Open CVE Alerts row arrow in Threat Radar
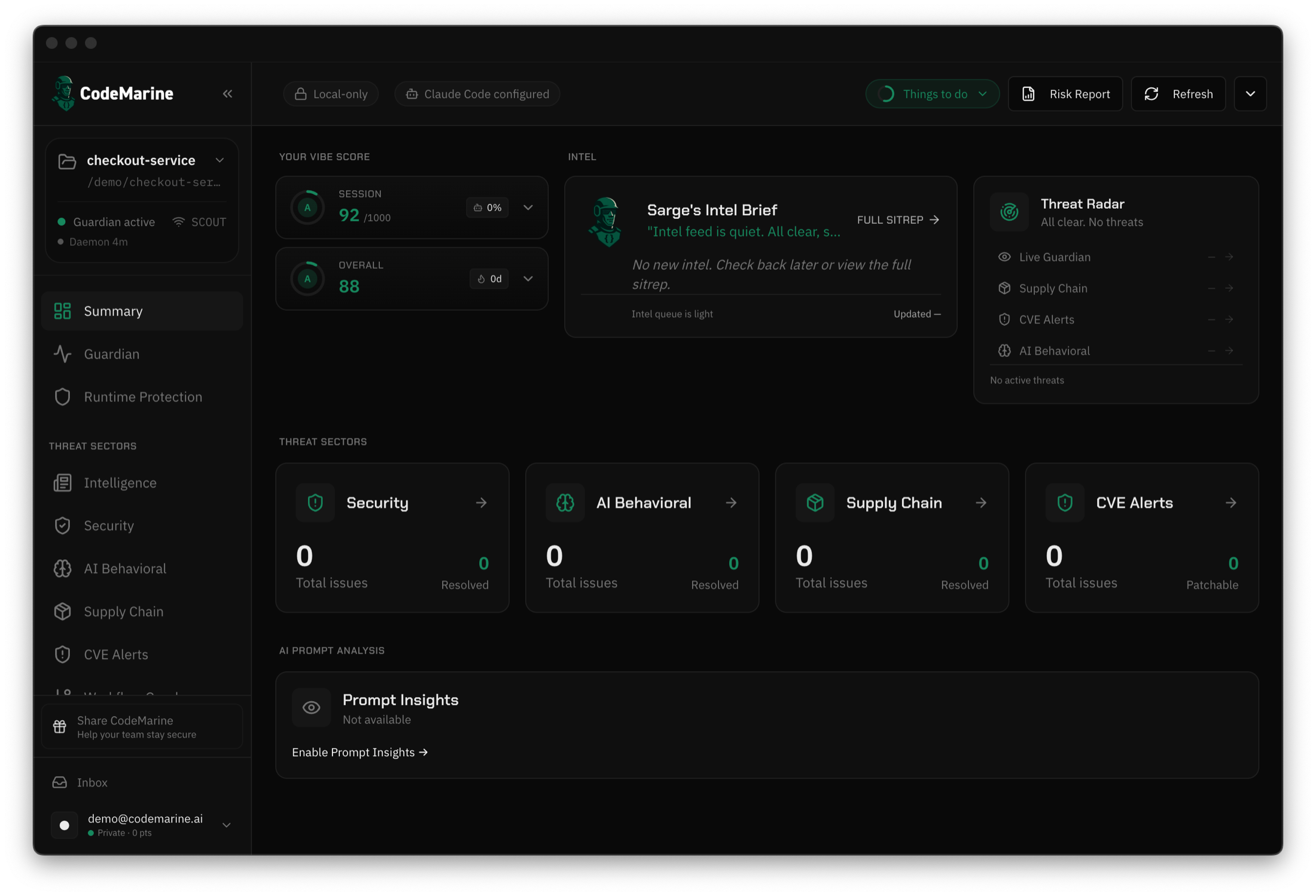The height and width of the screenshot is (896, 1316). click(1229, 319)
